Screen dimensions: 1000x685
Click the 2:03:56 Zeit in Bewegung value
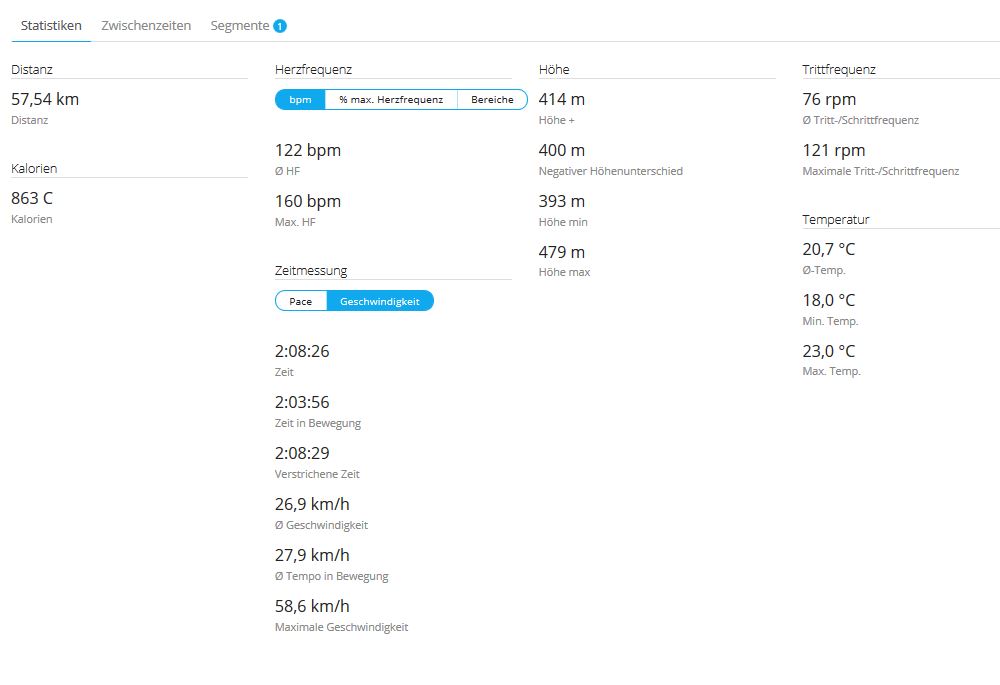pyautogui.click(x=302, y=402)
